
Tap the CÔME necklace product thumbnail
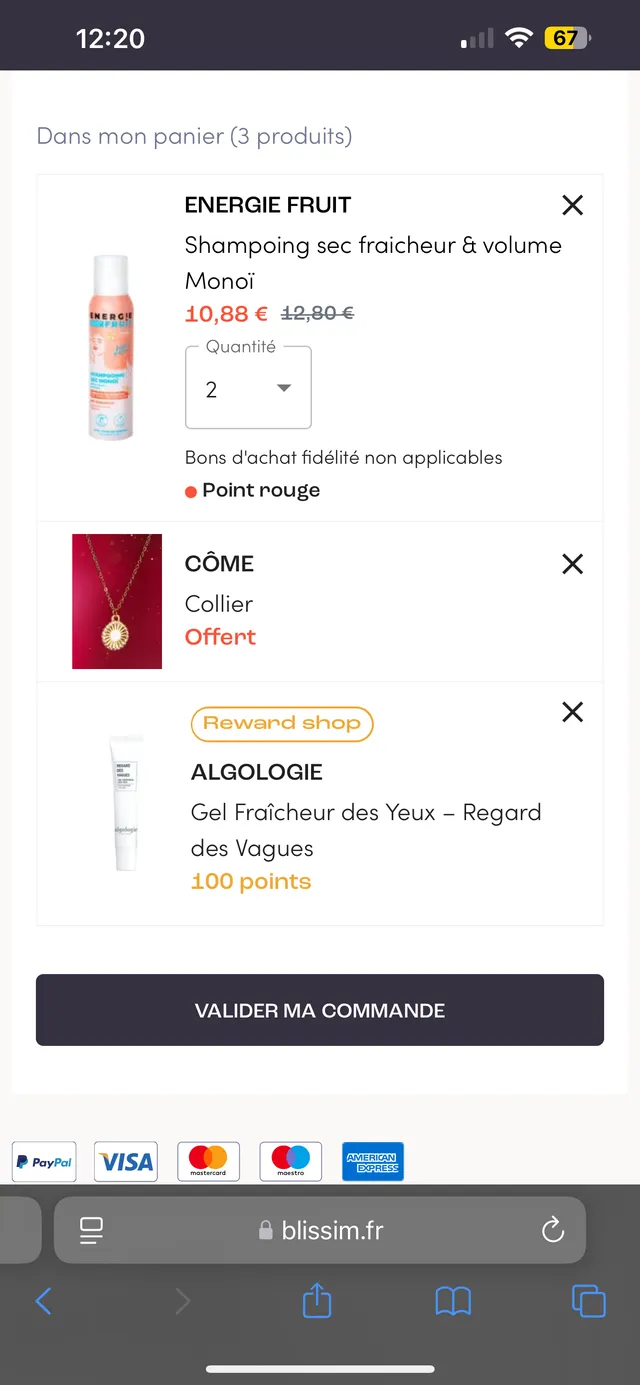pos(116,601)
